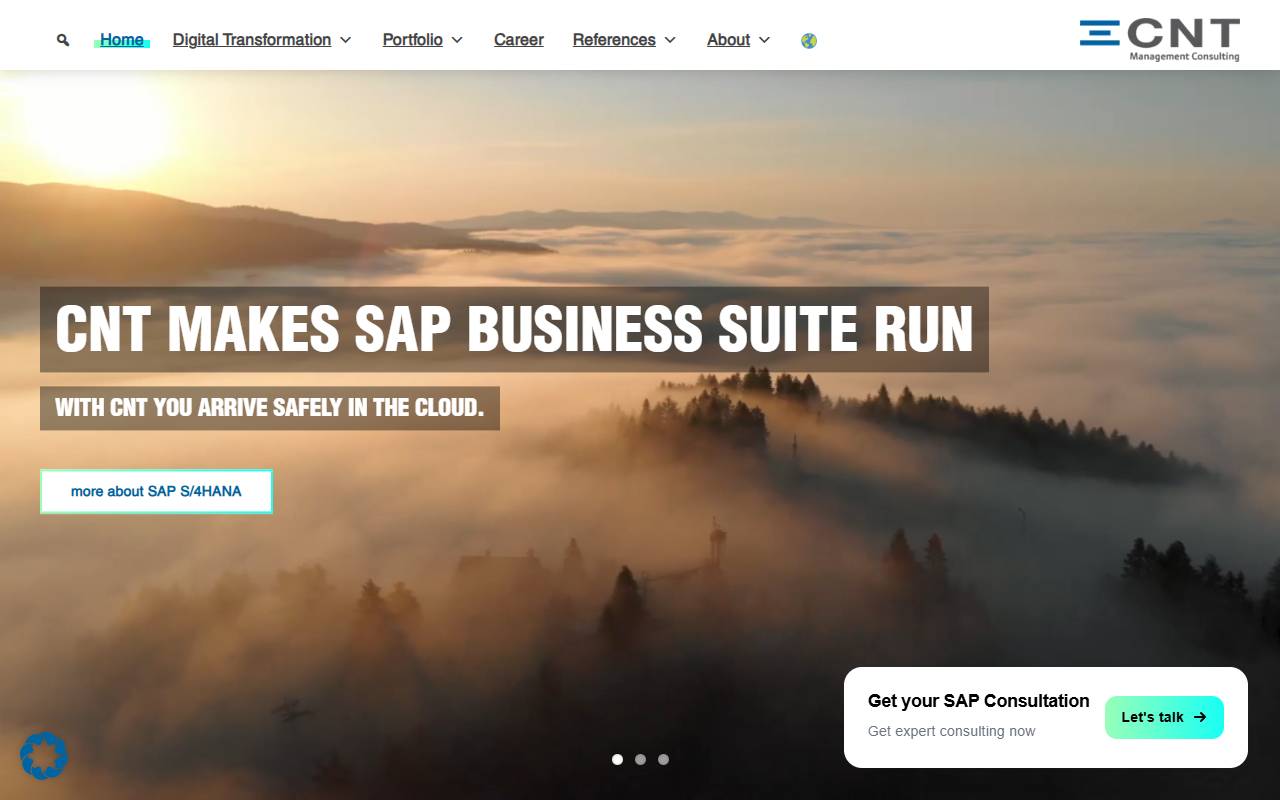This screenshot has height=800, width=1280.
Task: Open the About menu item
Action: (728, 40)
